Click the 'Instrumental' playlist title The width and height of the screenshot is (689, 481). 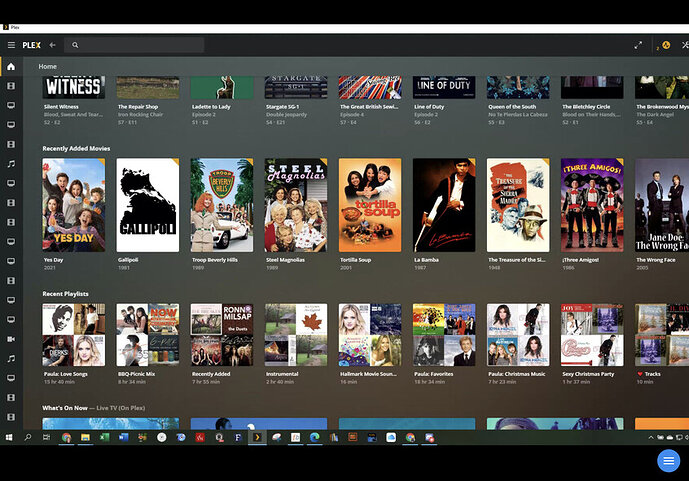click(282, 374)
